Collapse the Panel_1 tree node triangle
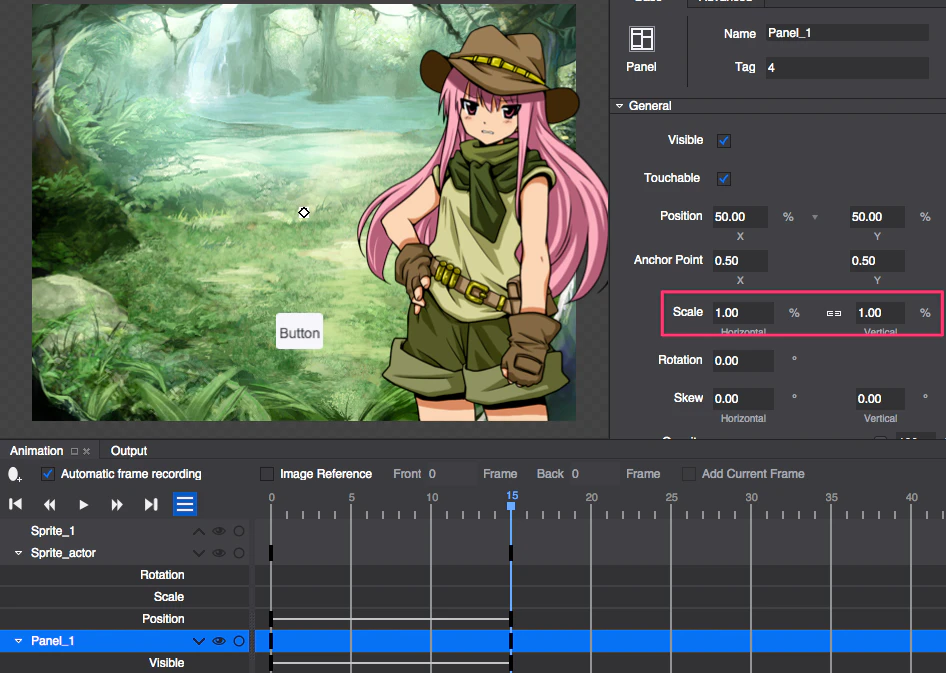Viewport: 946px width, 673px height. [x=19, y=641]
